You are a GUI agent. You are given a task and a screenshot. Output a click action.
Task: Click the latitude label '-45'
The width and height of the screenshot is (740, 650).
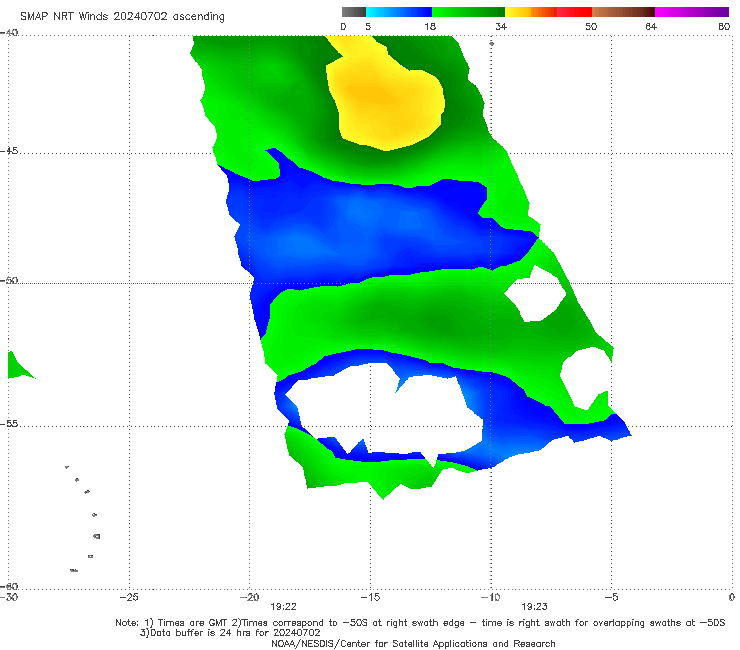pyautogui.click(x=9, y=151)
